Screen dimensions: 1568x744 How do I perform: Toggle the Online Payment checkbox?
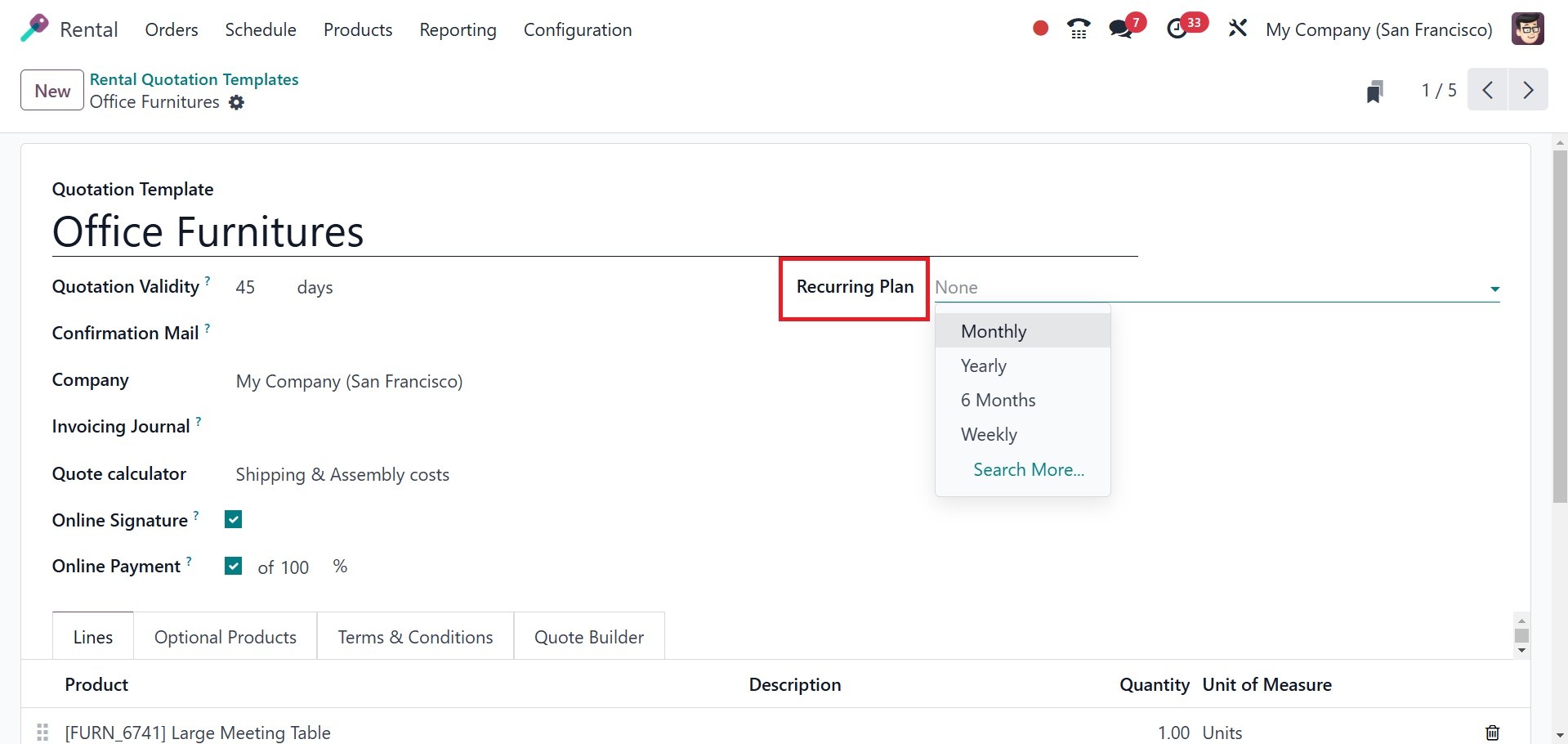(x=234, y=566)
